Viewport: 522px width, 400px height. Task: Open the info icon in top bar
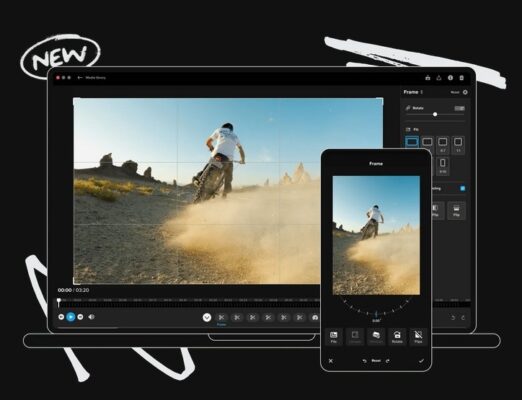pyautogui.click(x=450, y=78)
